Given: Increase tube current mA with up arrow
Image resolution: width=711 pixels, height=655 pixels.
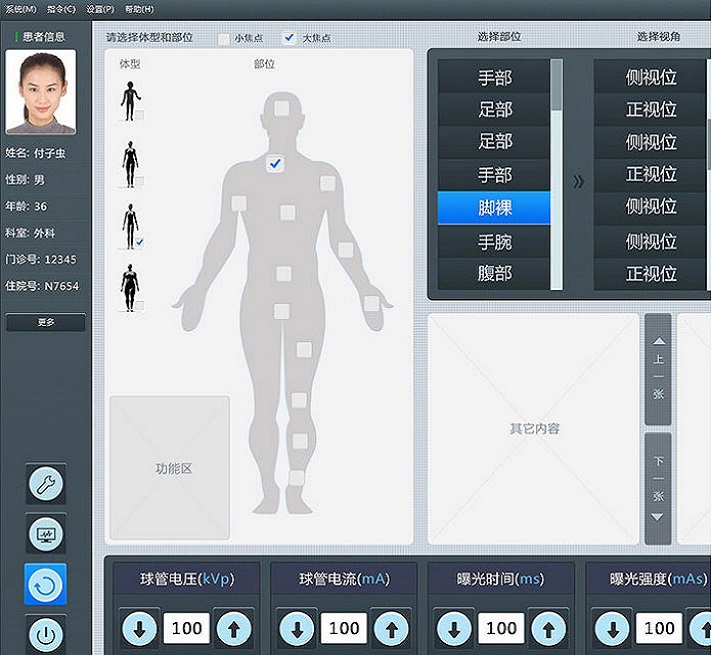Looking at the screenshot, I should pos(391,628).
